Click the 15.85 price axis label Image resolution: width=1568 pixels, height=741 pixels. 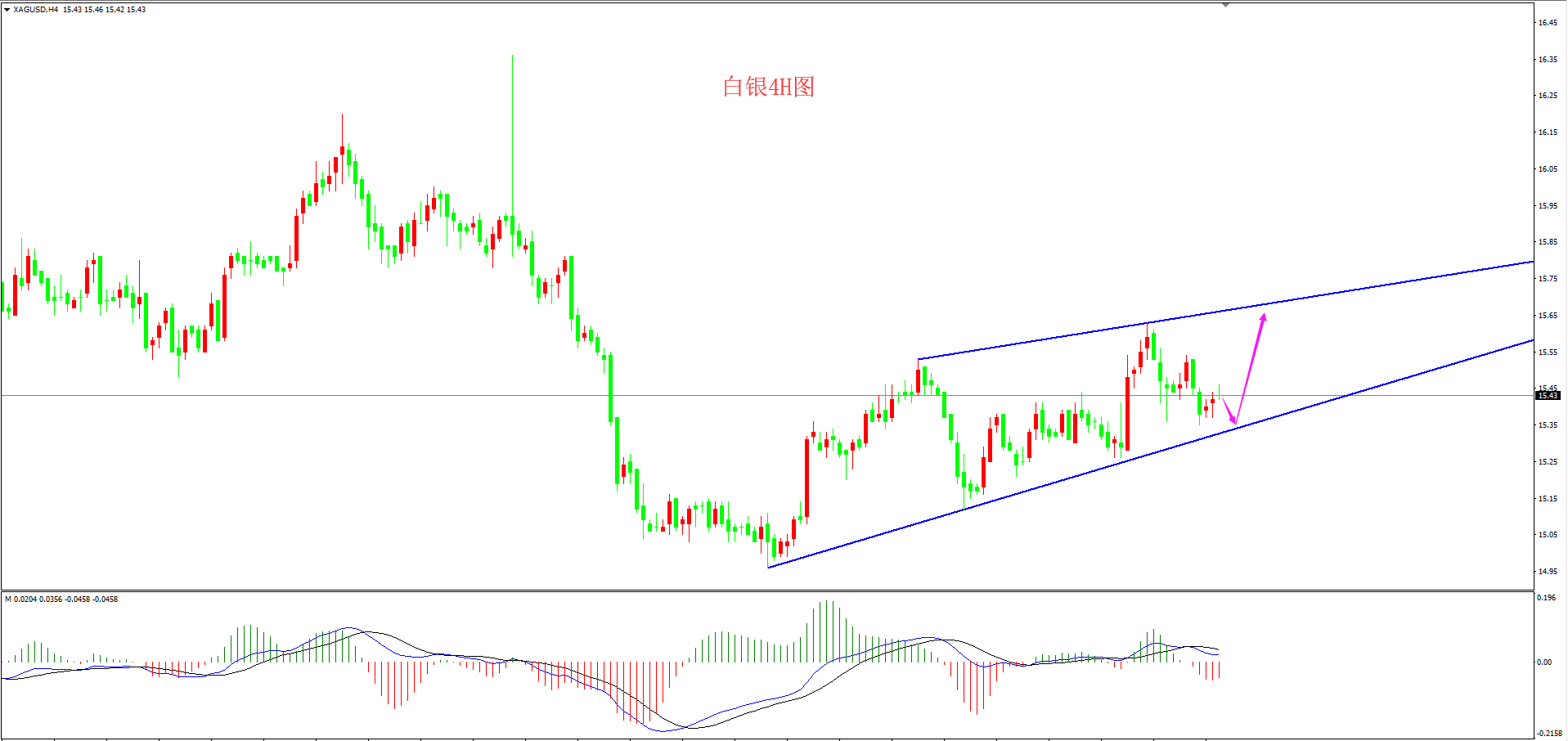(x=1548, y=242)
